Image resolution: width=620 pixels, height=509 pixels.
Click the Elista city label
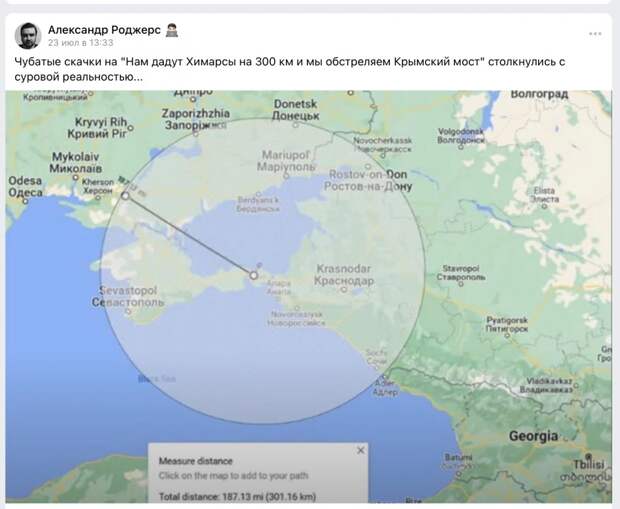[x=544, y=195]
